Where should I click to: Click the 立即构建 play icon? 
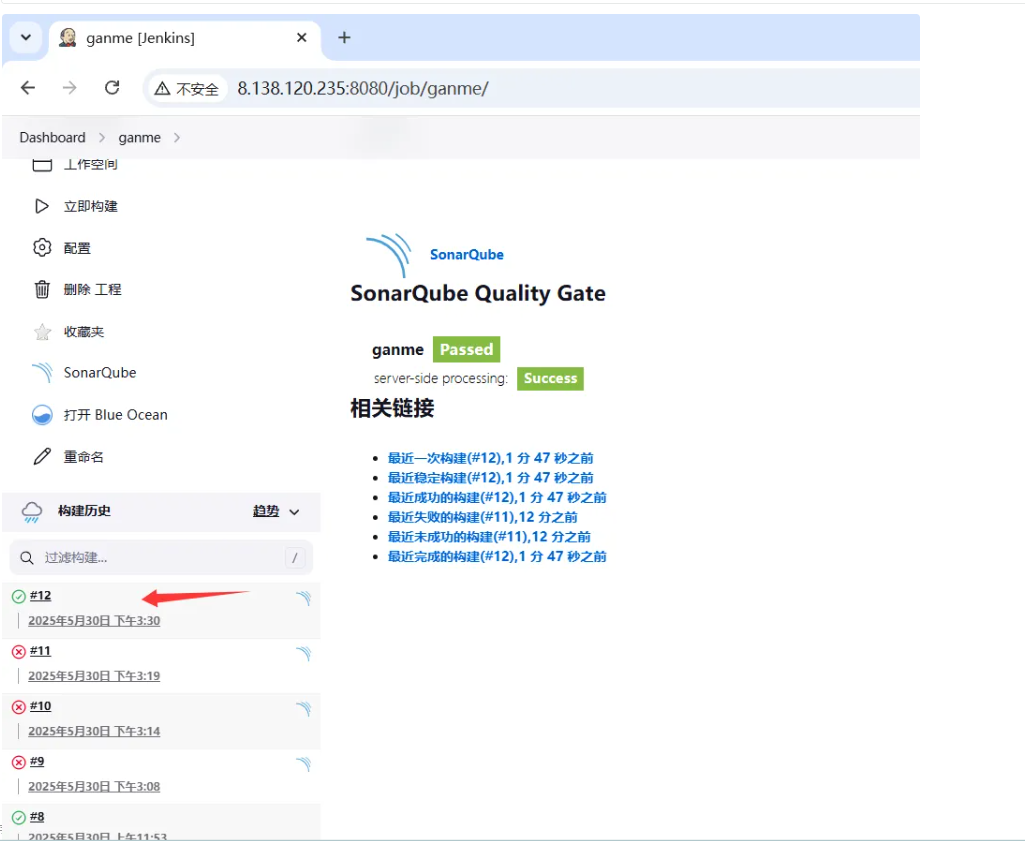(42, 206)
